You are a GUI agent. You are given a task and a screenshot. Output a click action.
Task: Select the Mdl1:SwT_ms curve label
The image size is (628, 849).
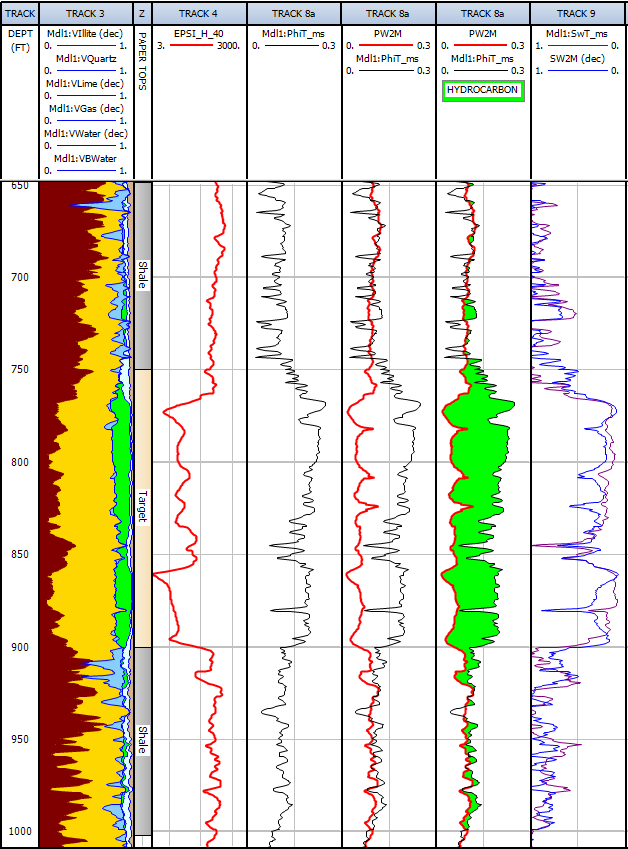[577, 34]
